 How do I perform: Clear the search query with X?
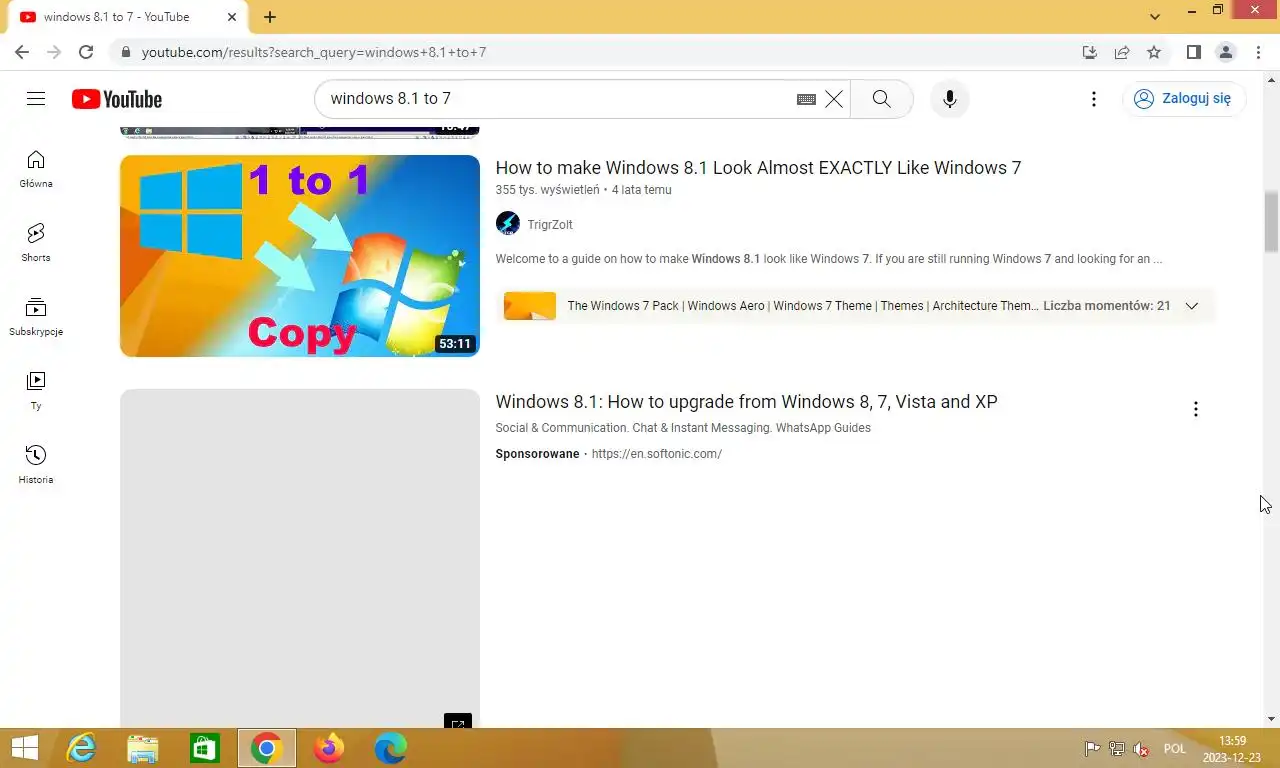click(833, 99)
